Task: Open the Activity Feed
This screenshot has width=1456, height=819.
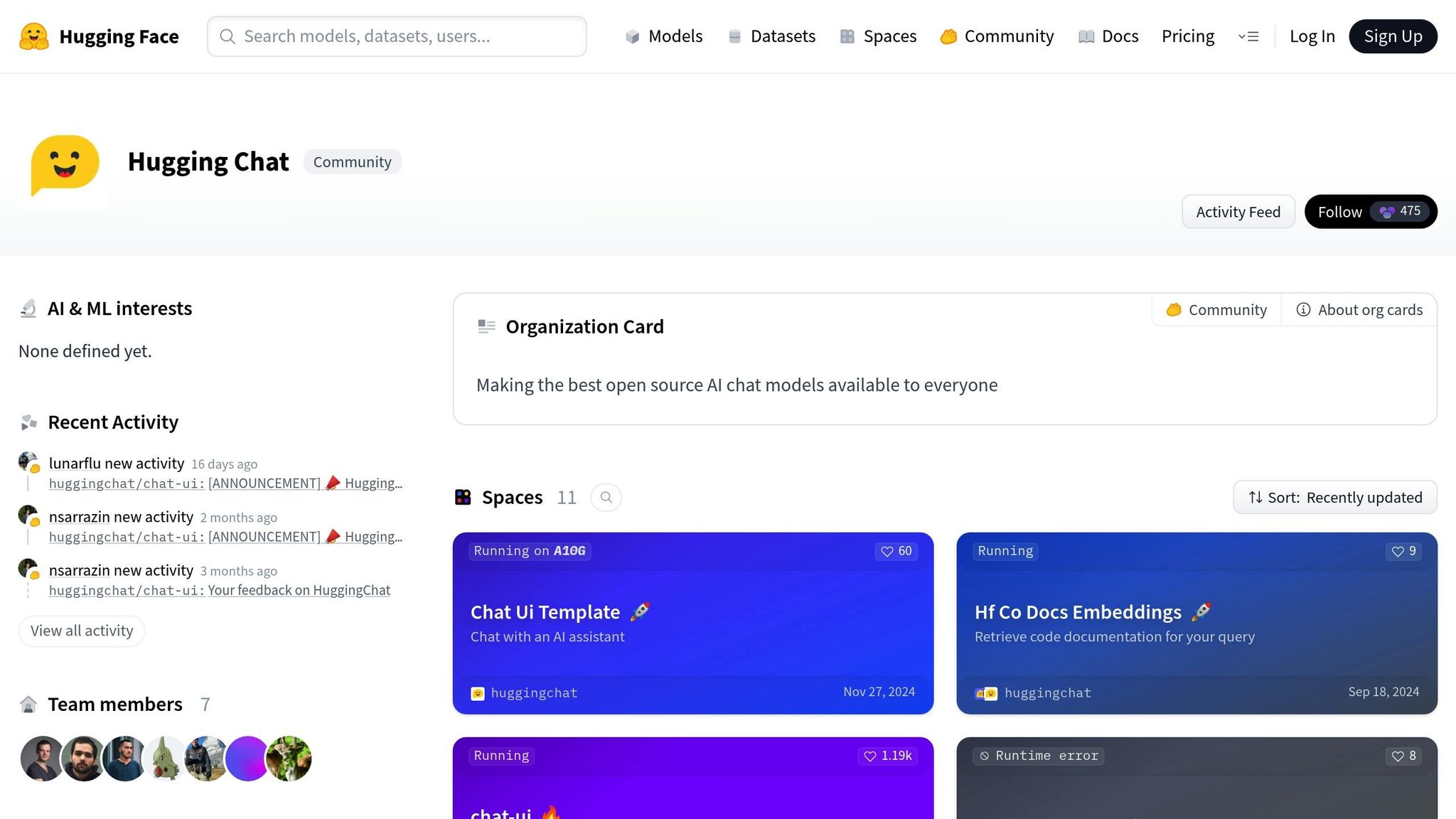Action: 1238,212
